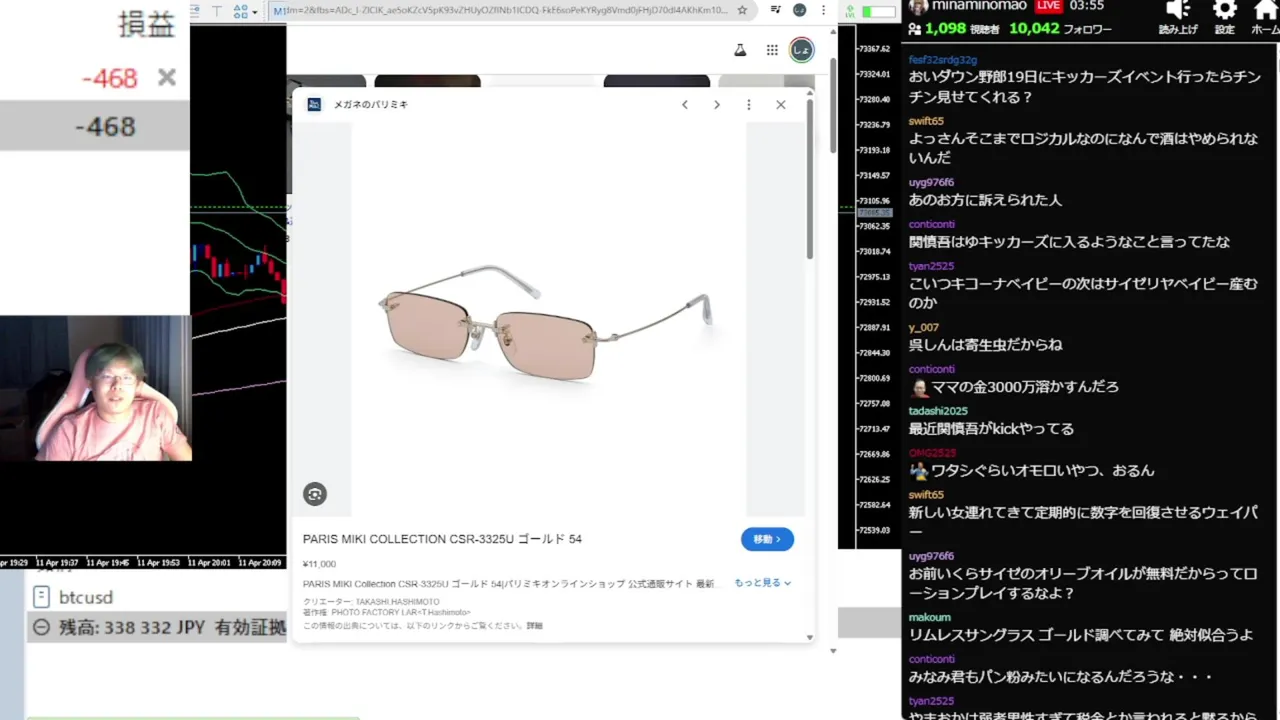Expand the もっと見る description
Image resolution: width=1280 pixels, height=720 pixels.
point(763,583)
